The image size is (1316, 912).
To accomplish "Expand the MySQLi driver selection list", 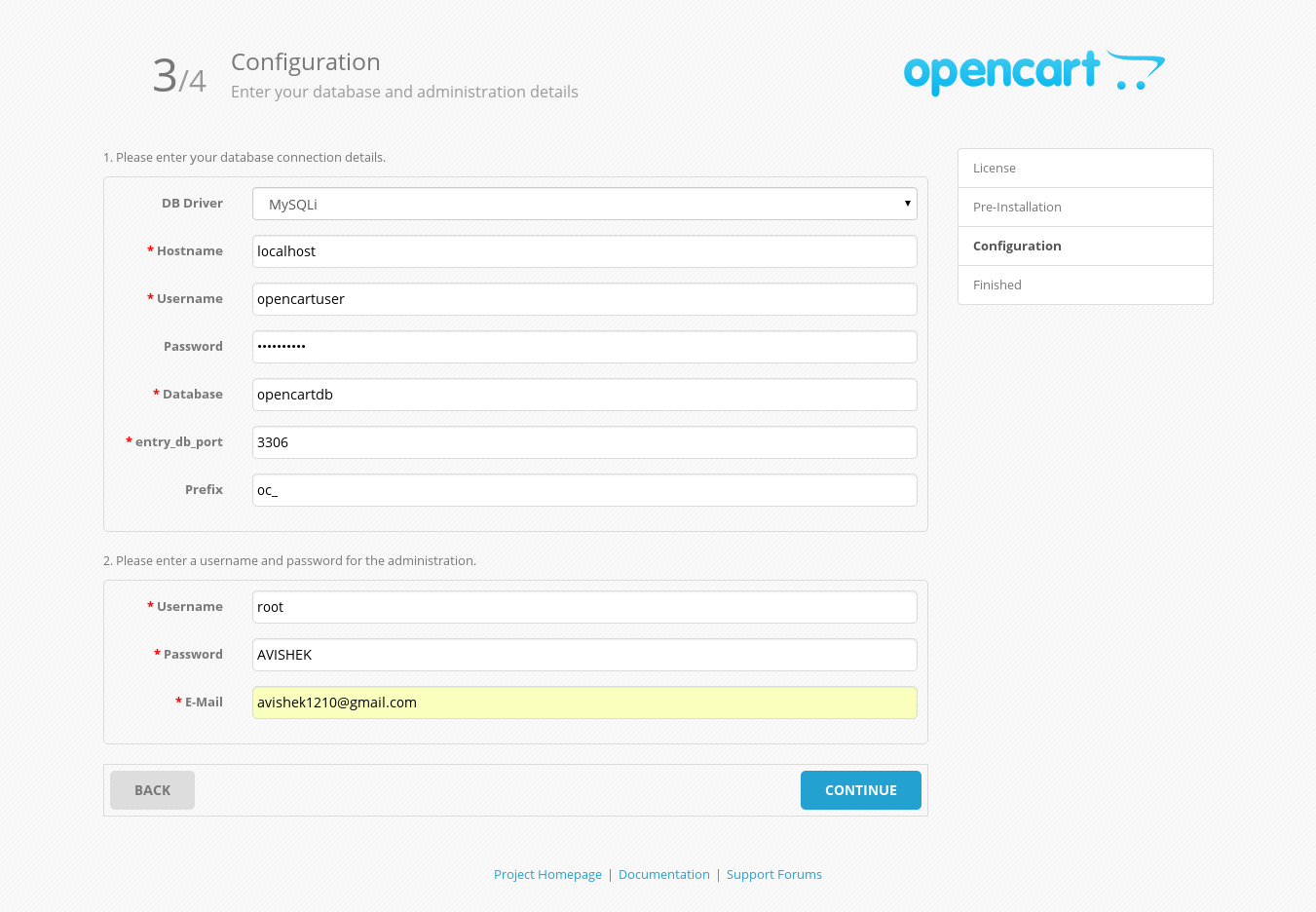I will click(584, 204).
